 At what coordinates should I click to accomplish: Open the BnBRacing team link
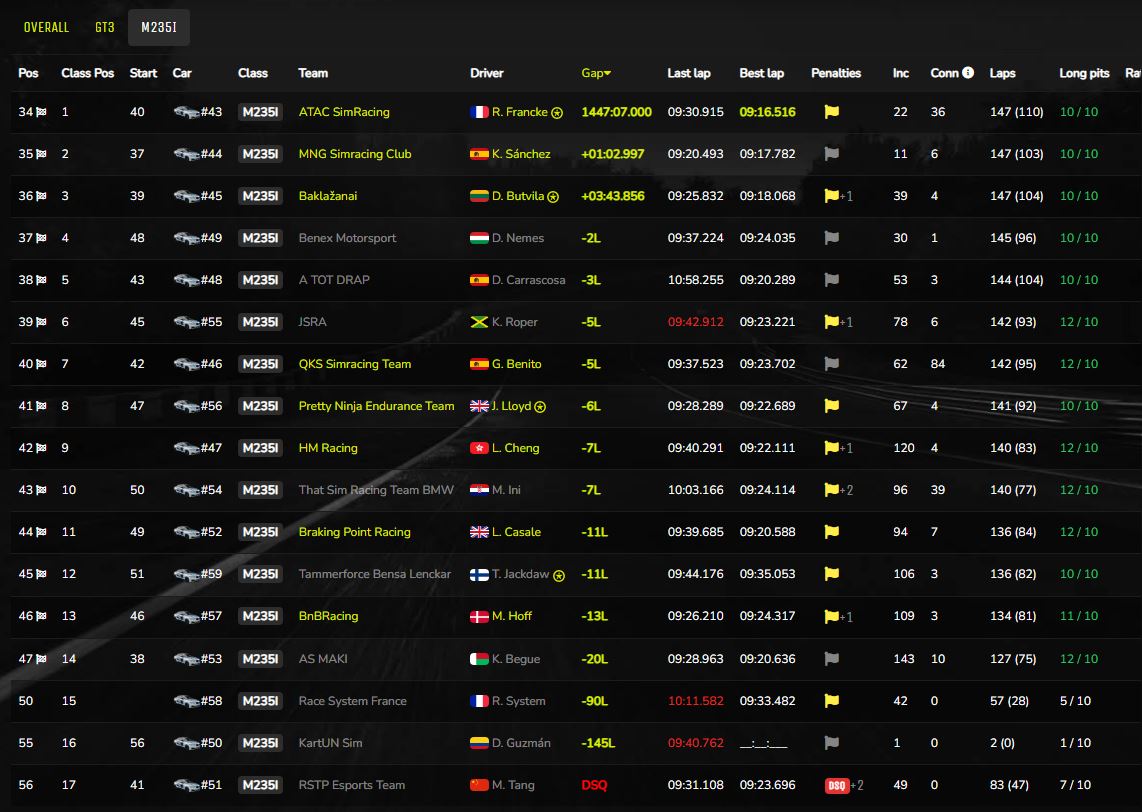pos(328,616)
